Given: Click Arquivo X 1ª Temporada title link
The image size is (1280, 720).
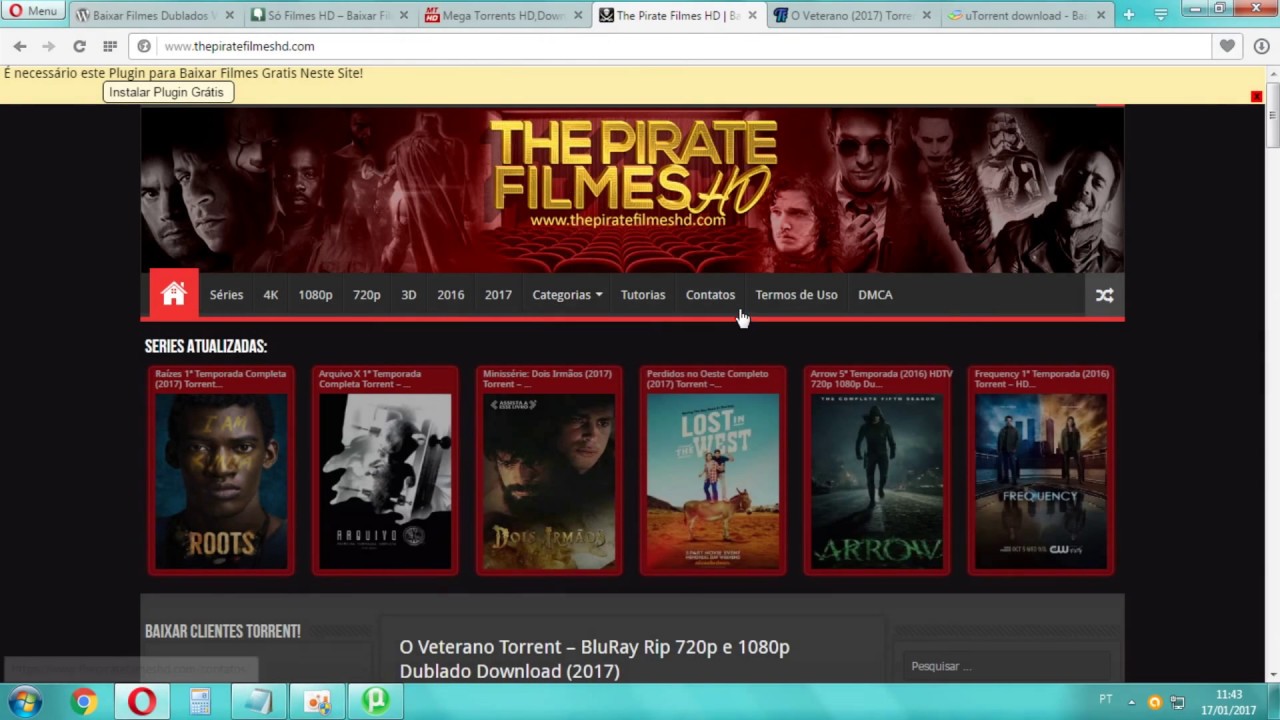Looking at the screenshot, I should click(x=370, y=379).
